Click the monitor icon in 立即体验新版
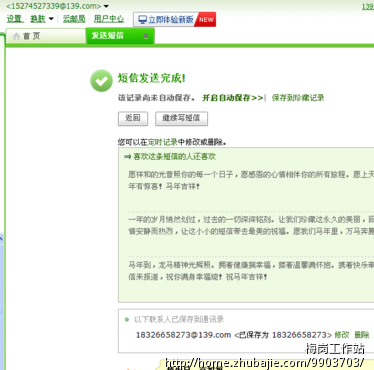 click(142, 20)
